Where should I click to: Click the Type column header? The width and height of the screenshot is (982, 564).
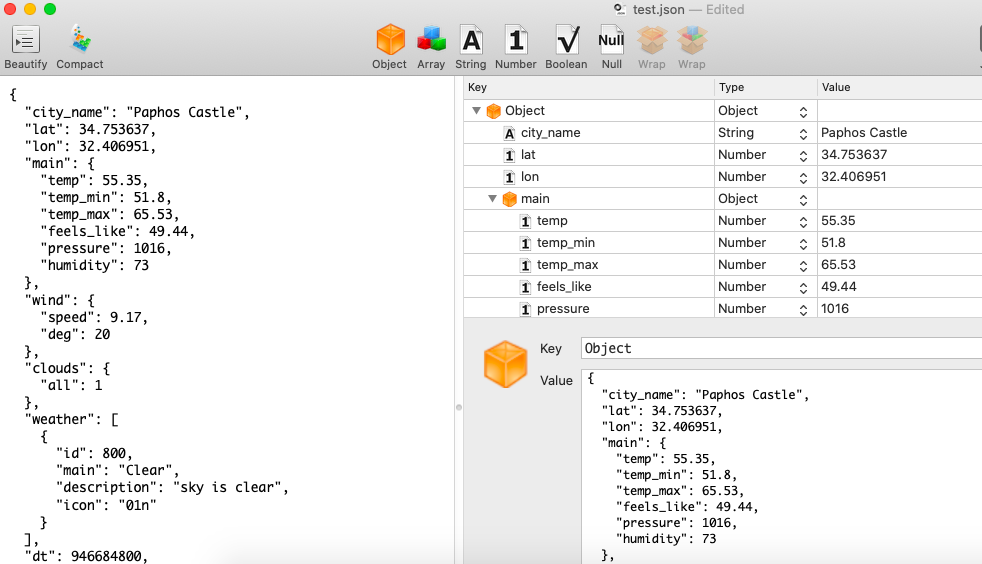[765, 88]
